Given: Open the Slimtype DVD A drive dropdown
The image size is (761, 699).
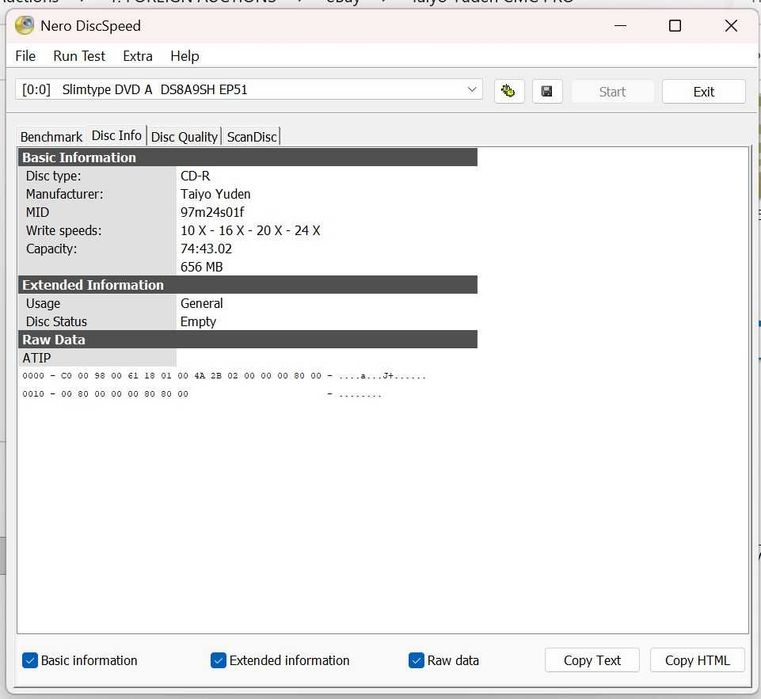Looking at the screenshot, I should click(x=248, y=90).
